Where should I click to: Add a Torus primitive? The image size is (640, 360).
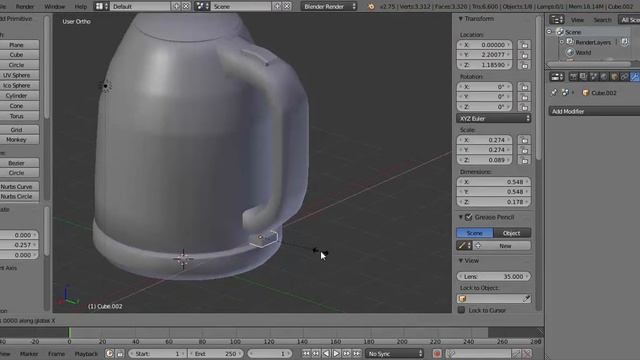click(16, 116)
